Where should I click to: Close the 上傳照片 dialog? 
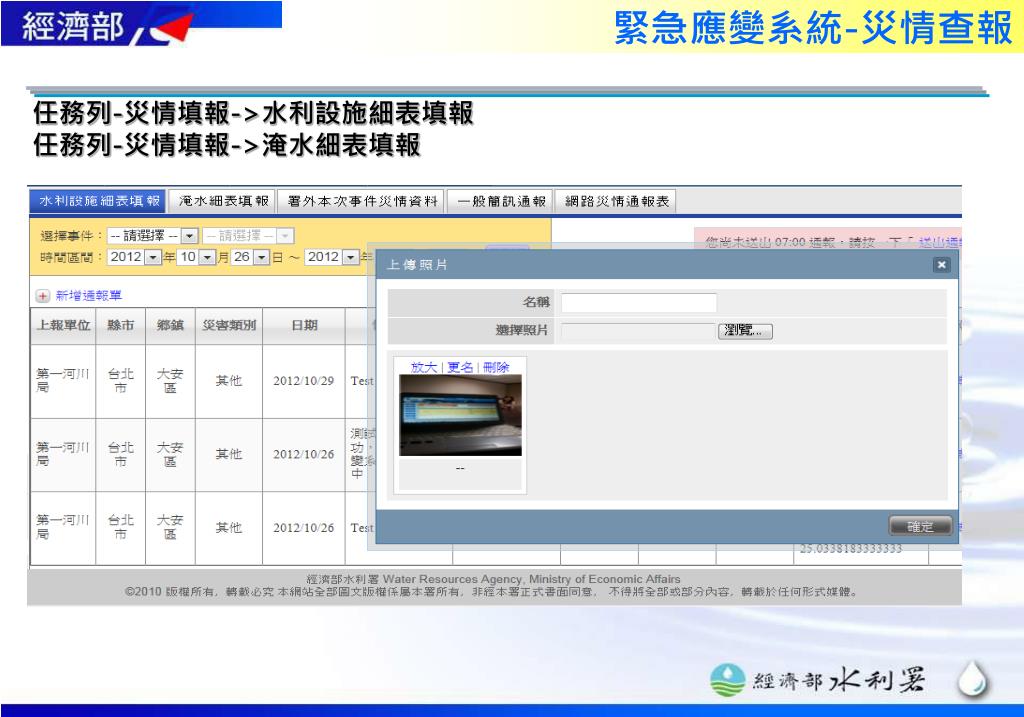[x=941, y=264]
